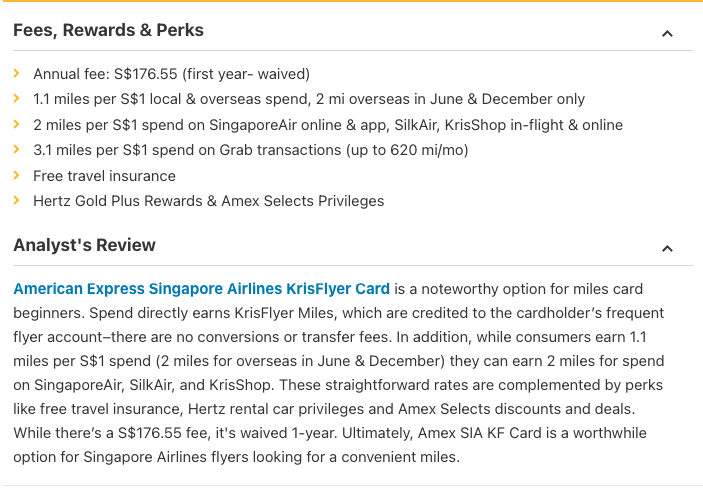Screen dimensions: 703x489
Task: Collapse the Fees, Rewards & Perks chevron
Action: (x=667, y=34)
